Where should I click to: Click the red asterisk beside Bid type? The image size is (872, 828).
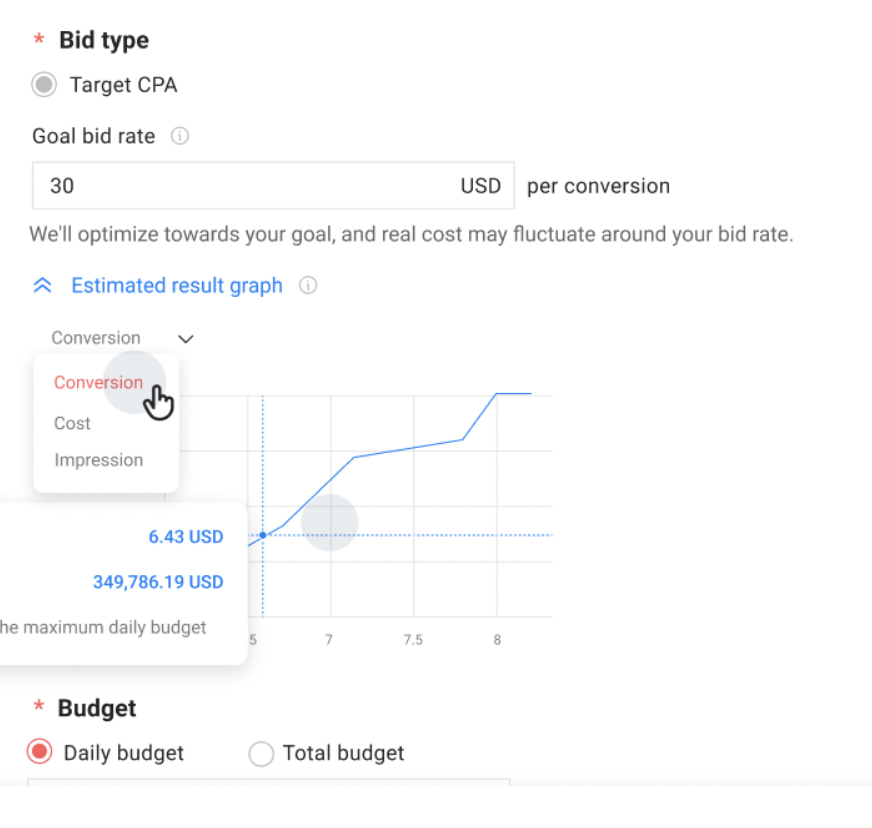(38, 40)
